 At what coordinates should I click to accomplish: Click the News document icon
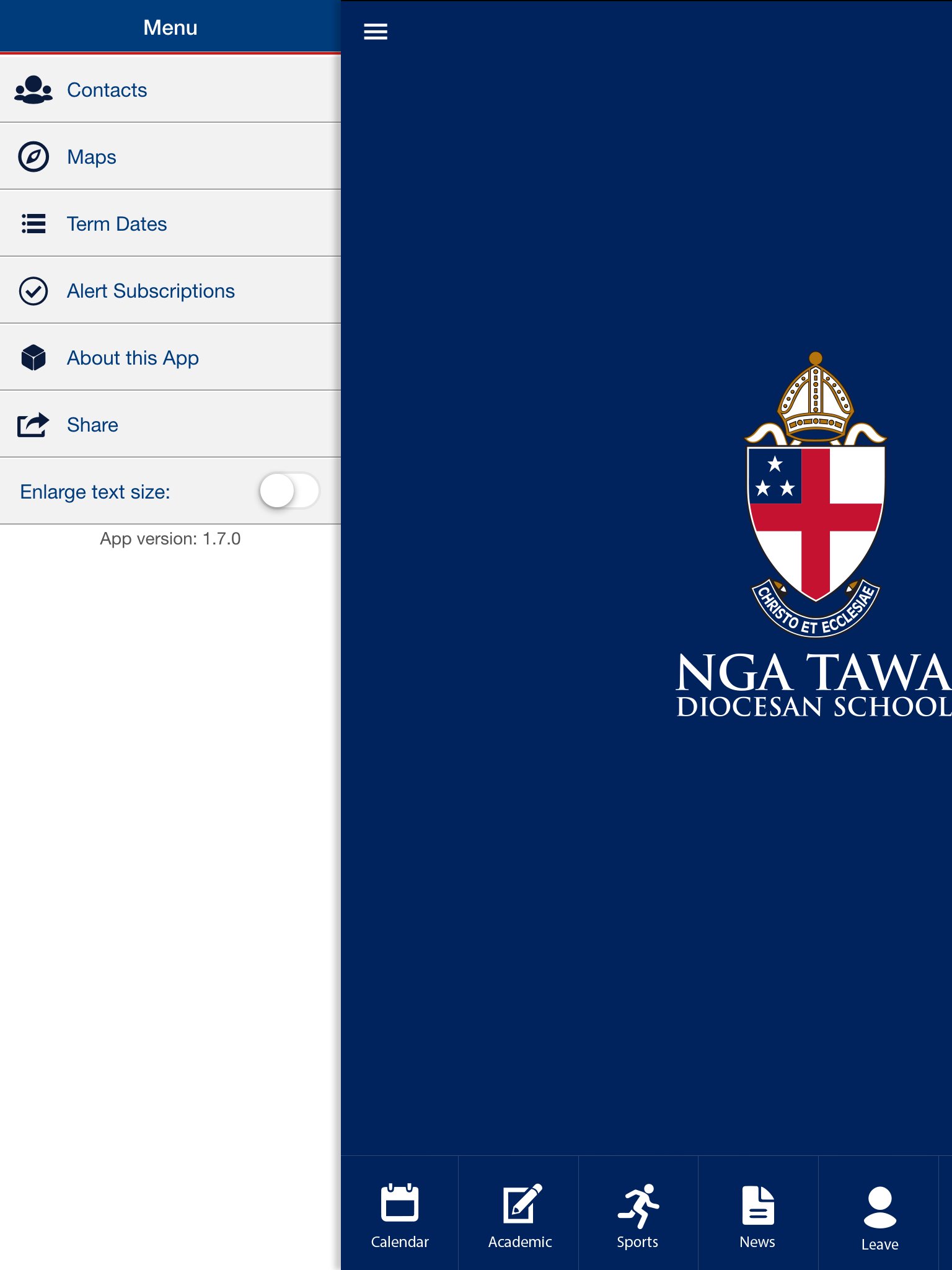(x=758, y=1205)
